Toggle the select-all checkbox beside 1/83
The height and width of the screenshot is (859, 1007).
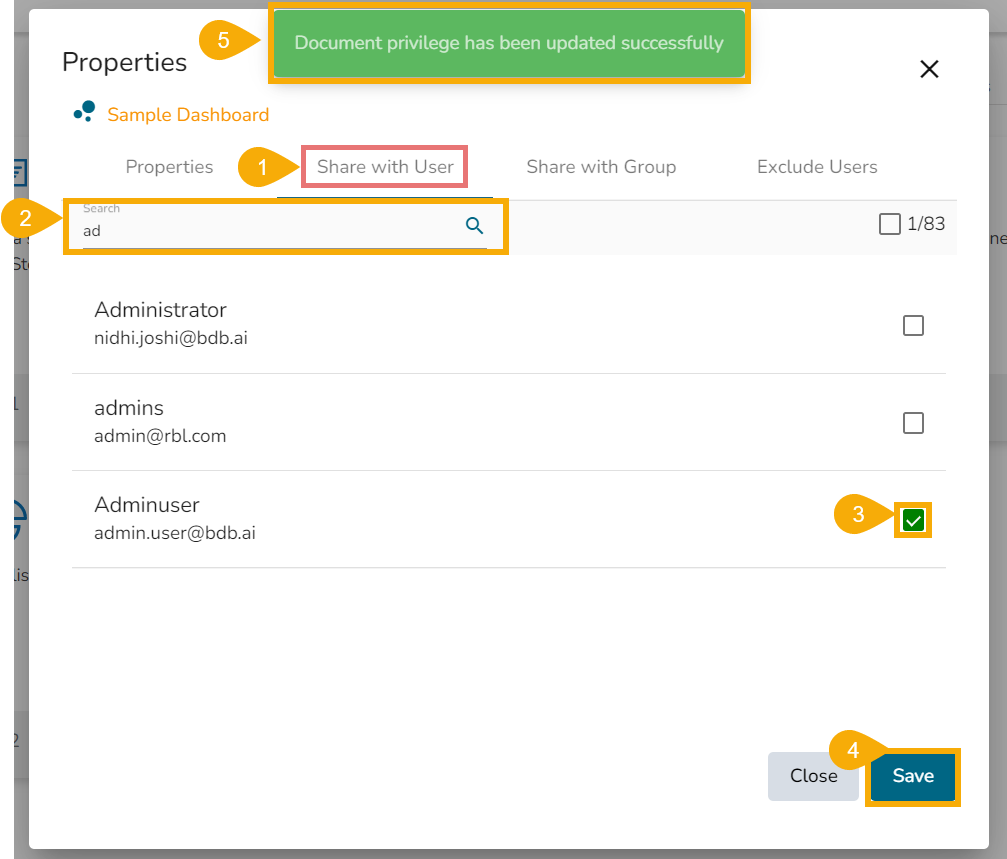(889, 224)
